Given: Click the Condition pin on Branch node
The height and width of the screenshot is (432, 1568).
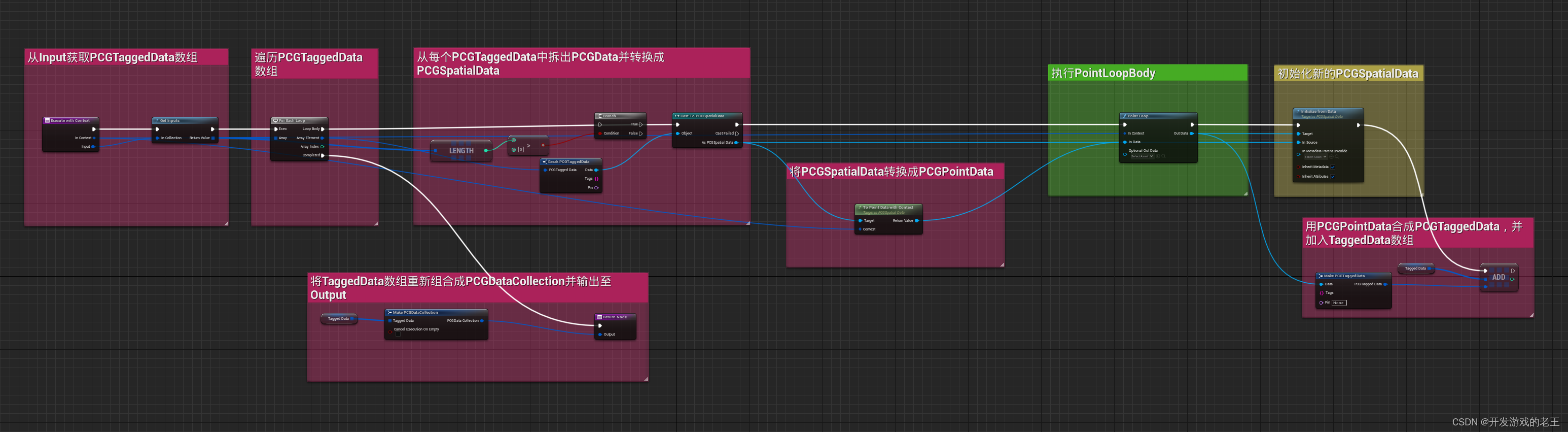Looking at the screenshot, I should (x=600, y=134).
